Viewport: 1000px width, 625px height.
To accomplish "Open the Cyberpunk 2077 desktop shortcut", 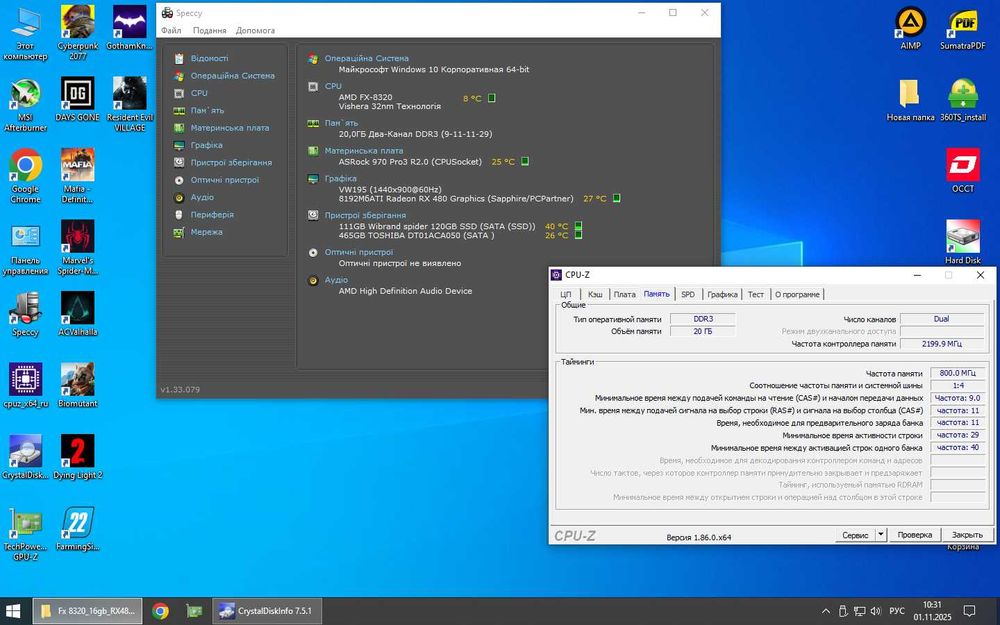I will tap(78, 33).
